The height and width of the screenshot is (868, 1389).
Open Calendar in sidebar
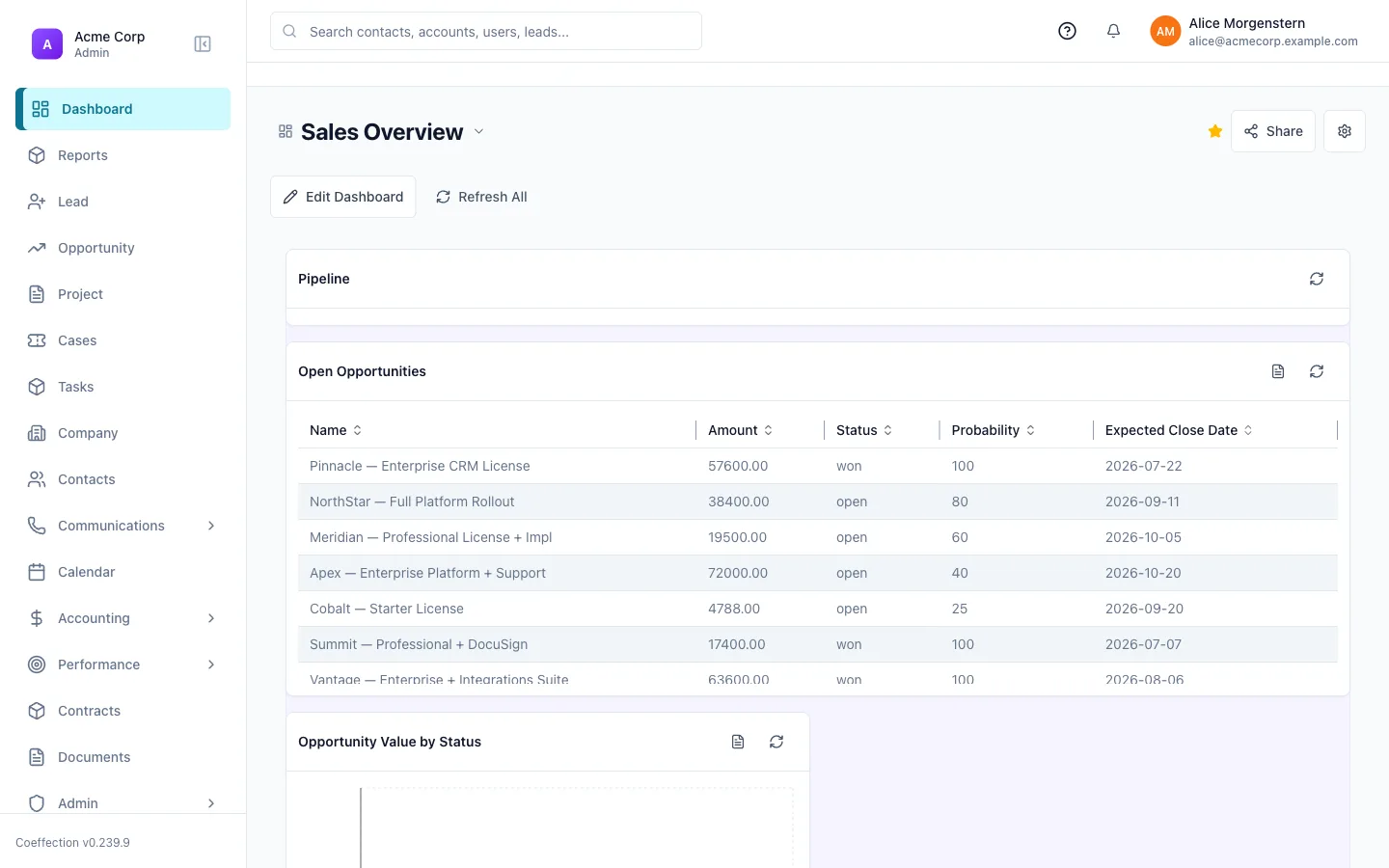(123, 572)
